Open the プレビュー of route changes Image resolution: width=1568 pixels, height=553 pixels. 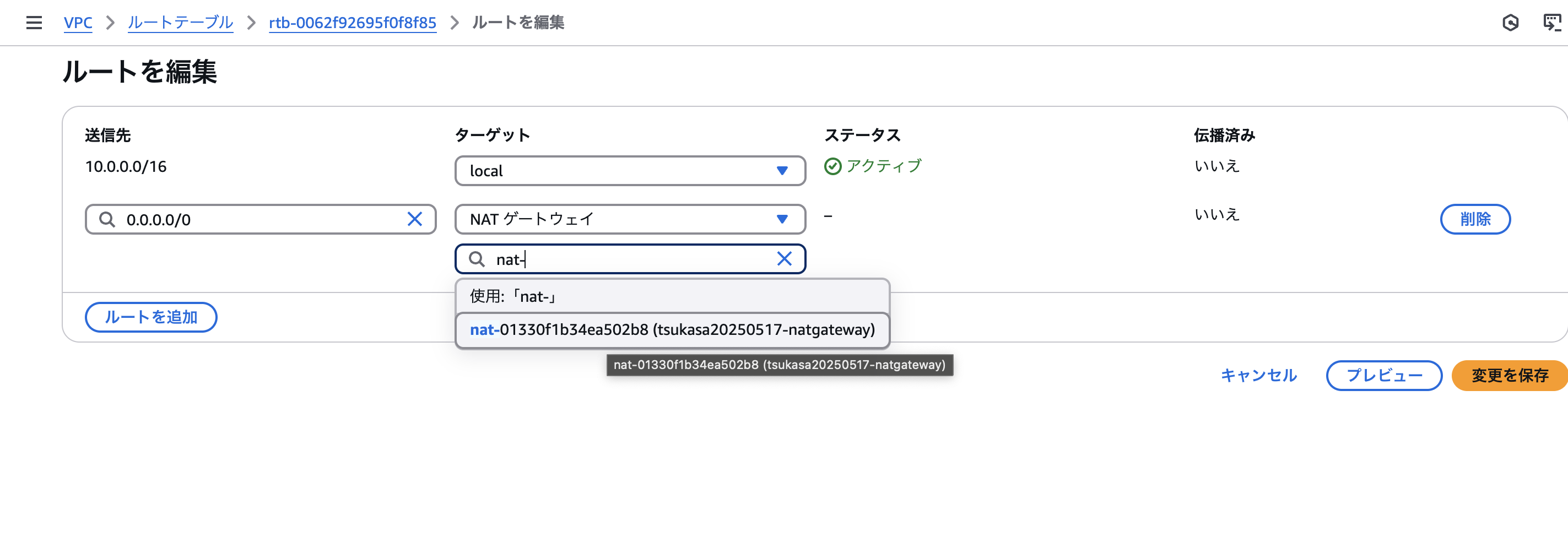click(x=1383, y=375)
